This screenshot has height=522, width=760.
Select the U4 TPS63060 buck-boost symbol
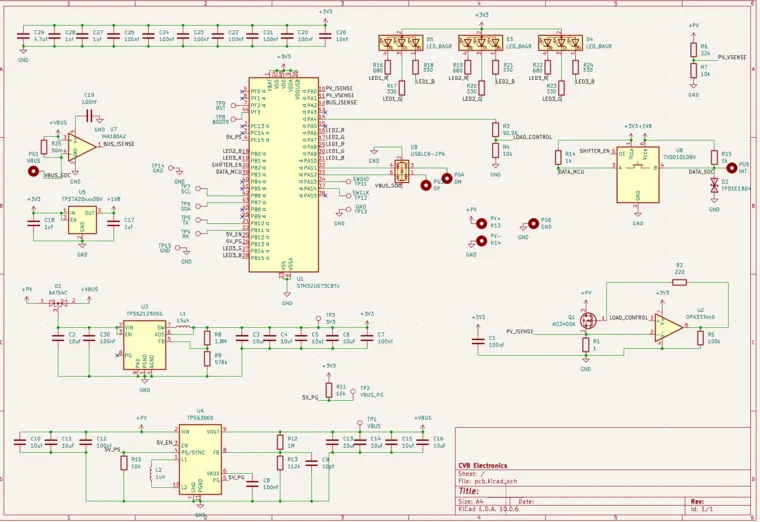[200, 459]
